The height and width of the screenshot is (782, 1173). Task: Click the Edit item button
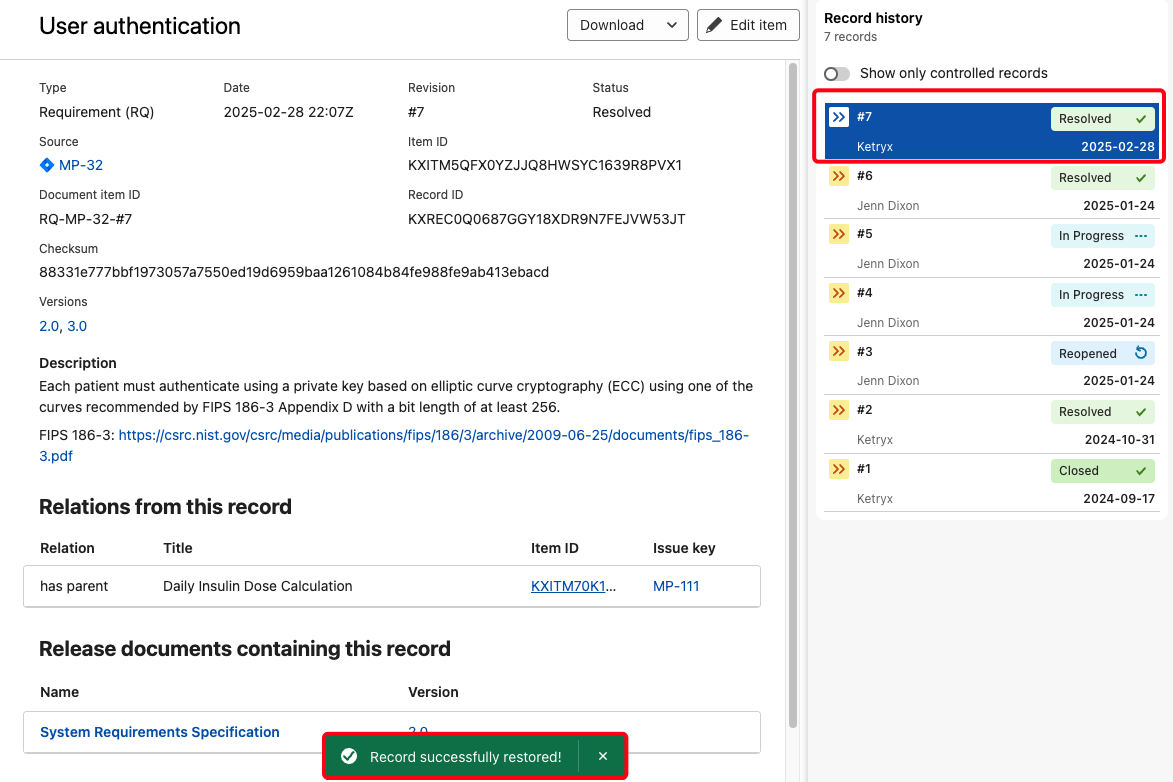[748, 25]
